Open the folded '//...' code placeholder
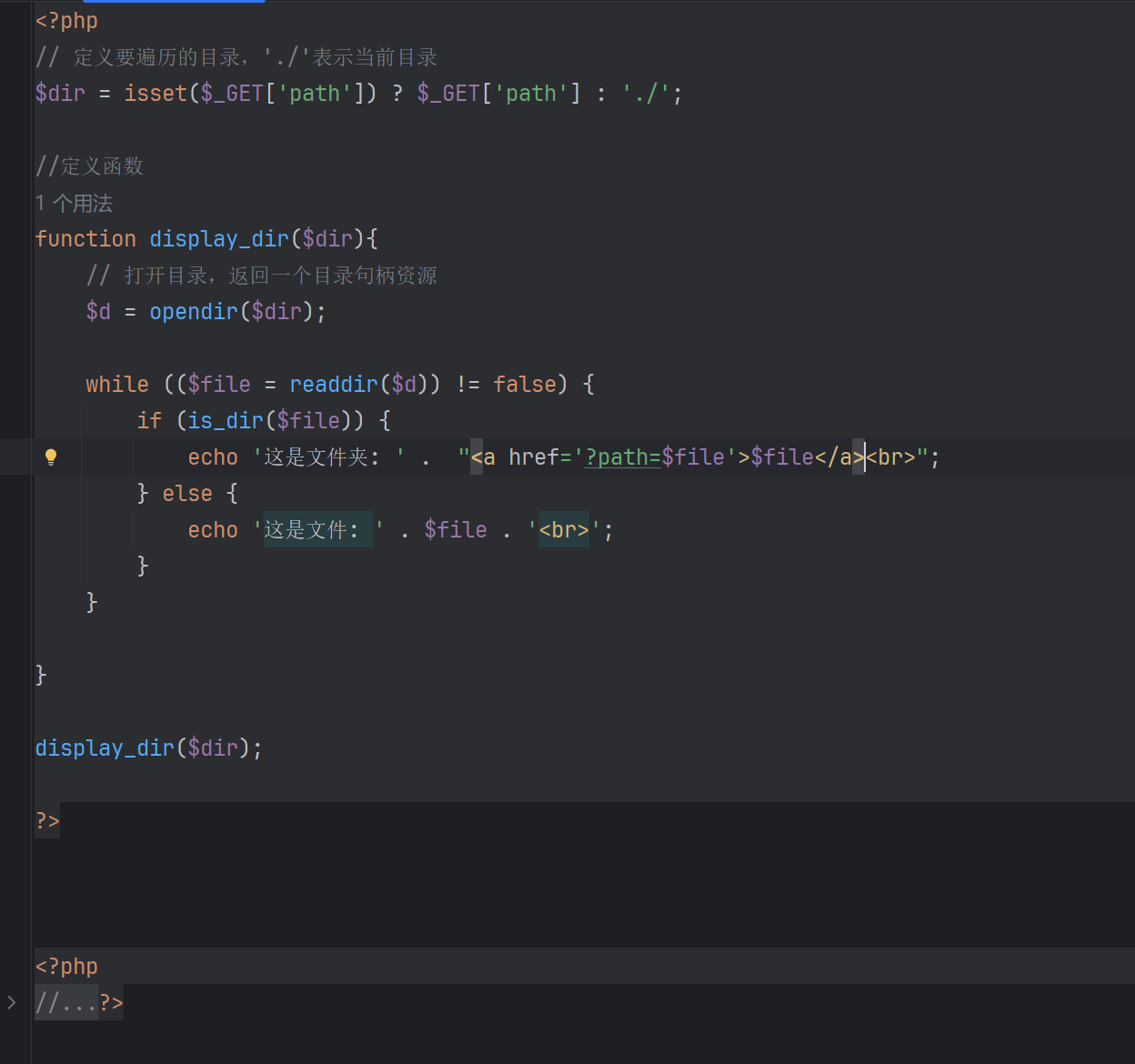Screen dimensions: 1135x1064 [66, 1002]
